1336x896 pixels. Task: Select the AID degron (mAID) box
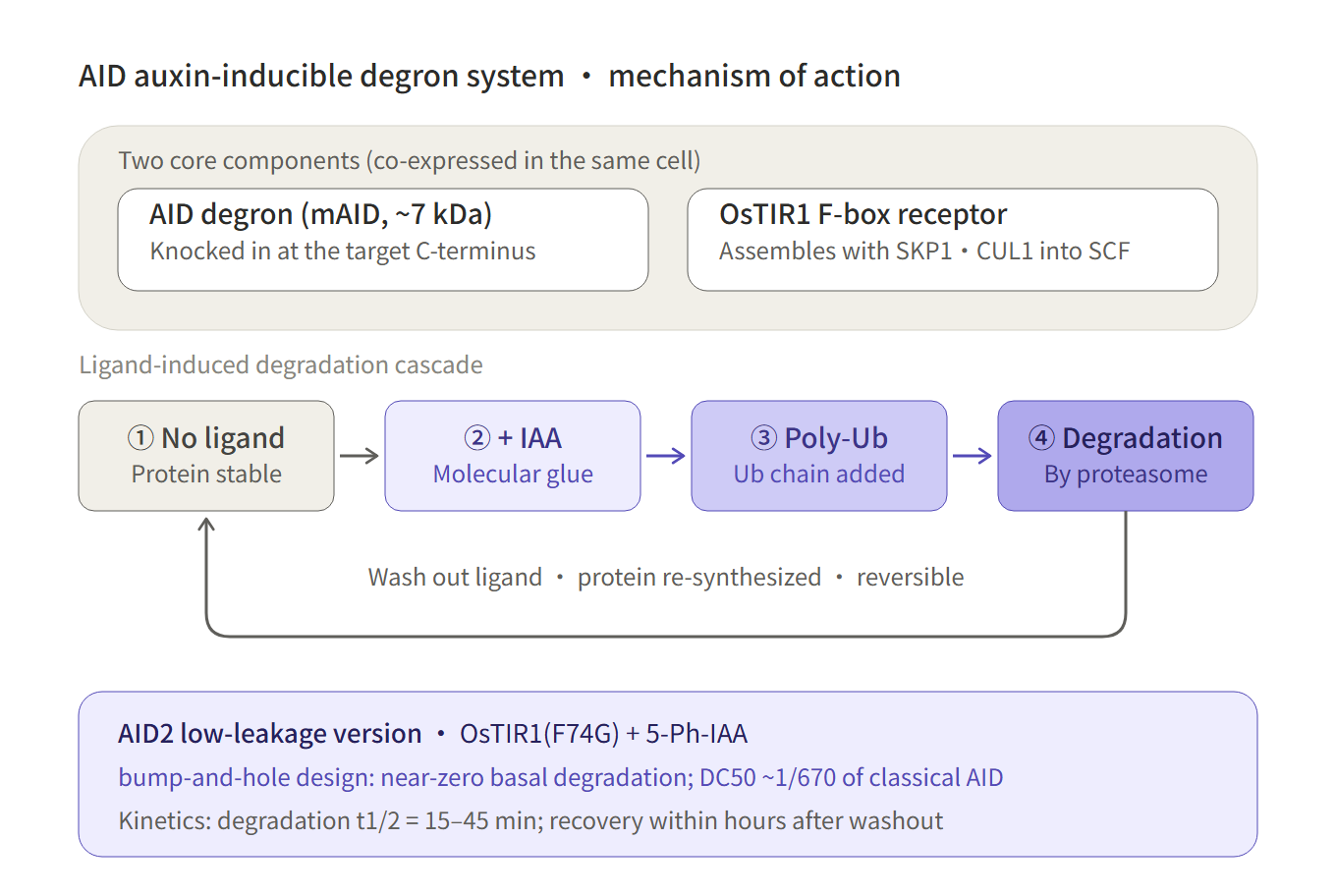coord(383,240)
